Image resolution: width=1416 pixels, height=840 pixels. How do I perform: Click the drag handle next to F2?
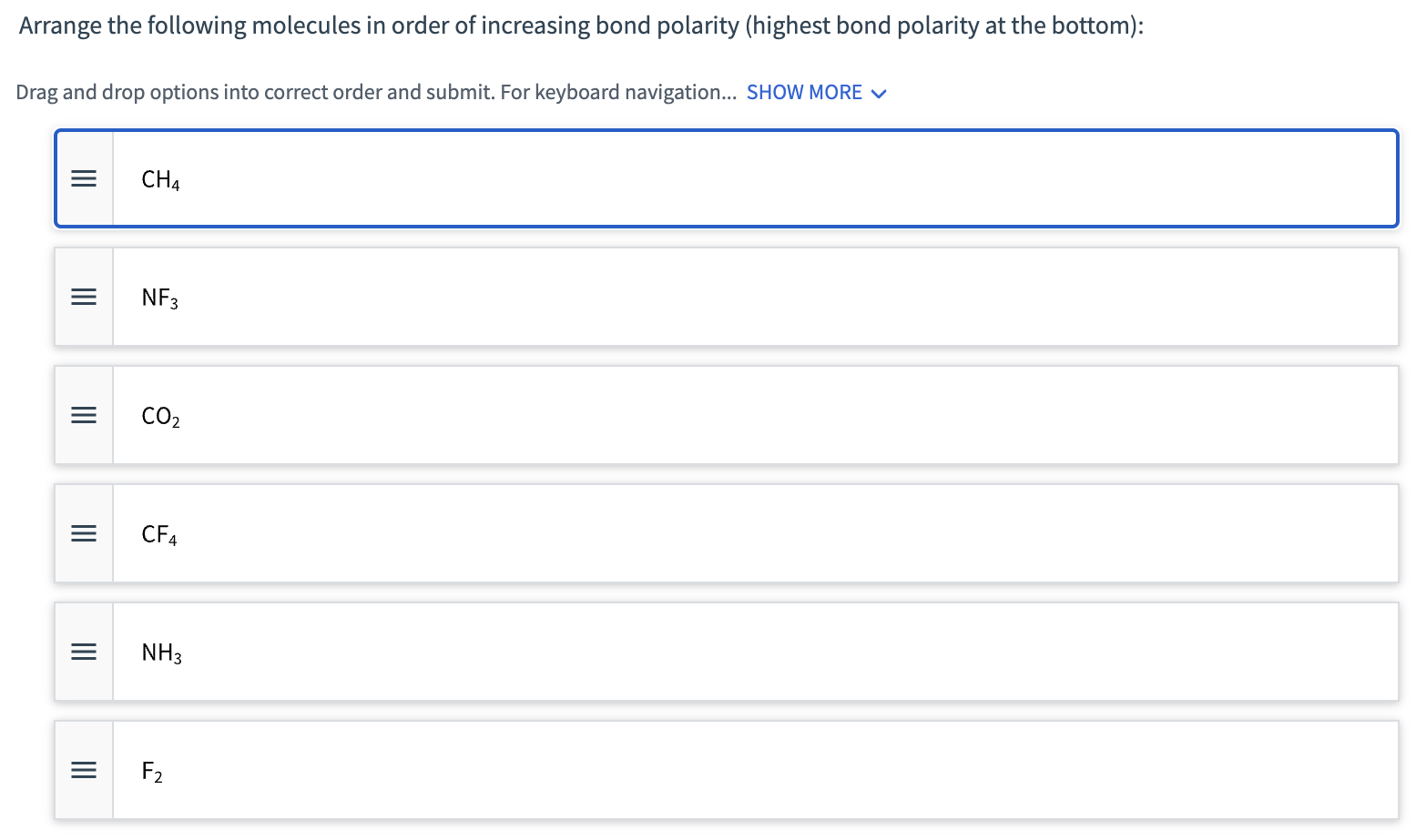click(x=83, y=770)
